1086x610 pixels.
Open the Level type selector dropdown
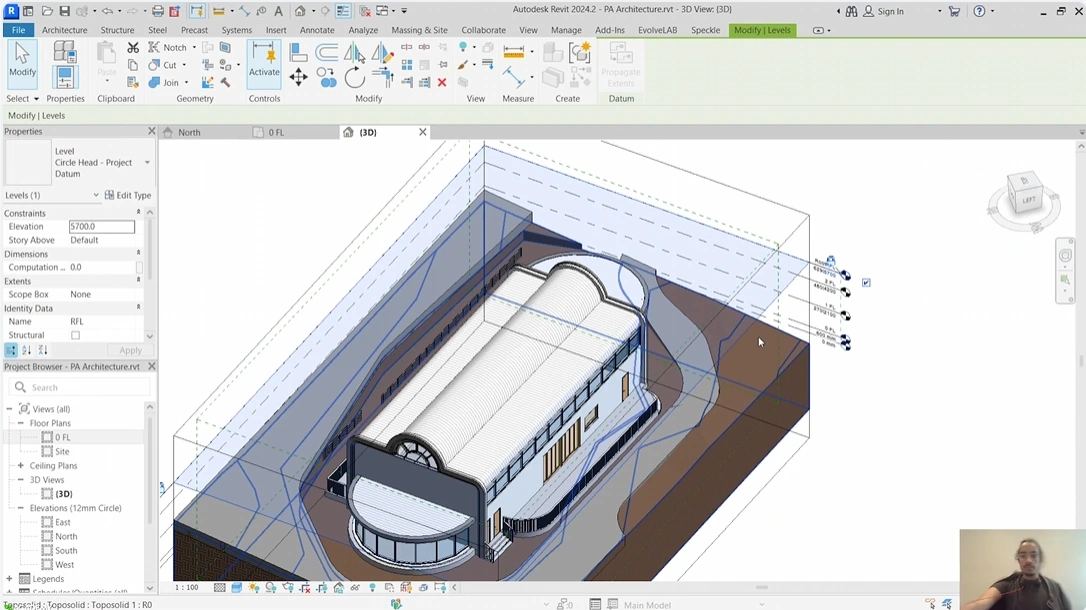pos(147,162)
